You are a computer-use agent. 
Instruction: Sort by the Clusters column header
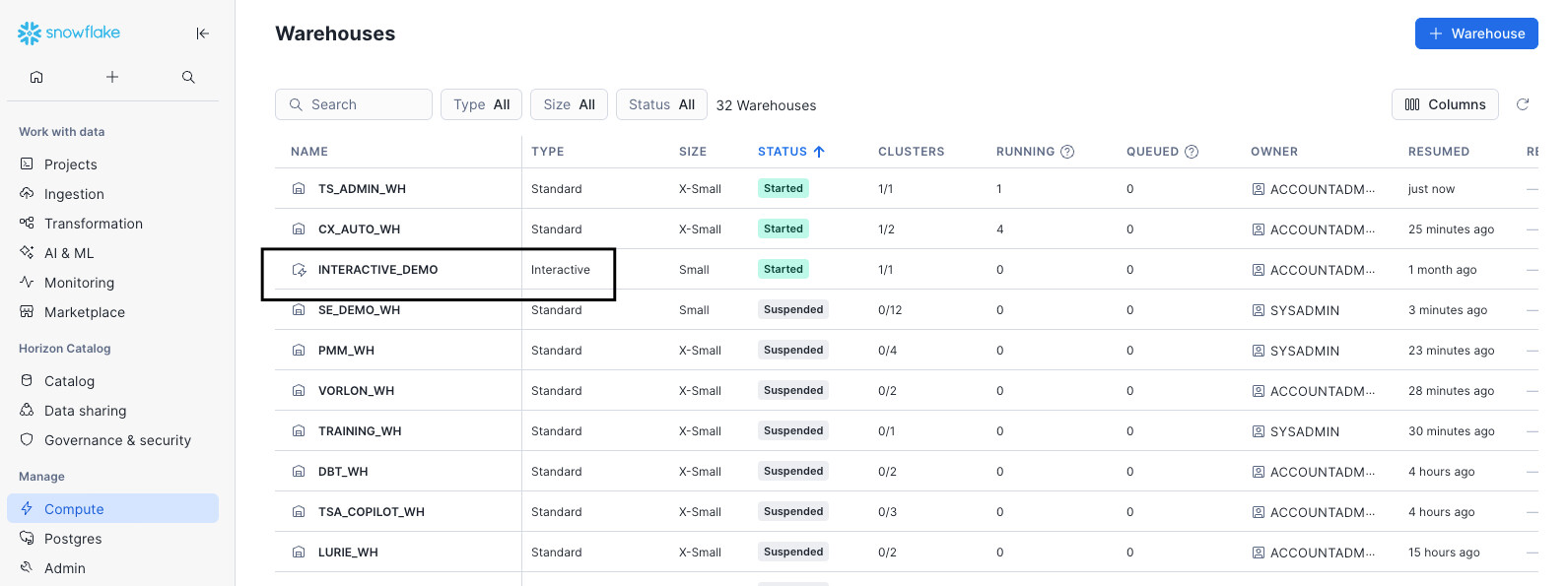coord(911,152)
